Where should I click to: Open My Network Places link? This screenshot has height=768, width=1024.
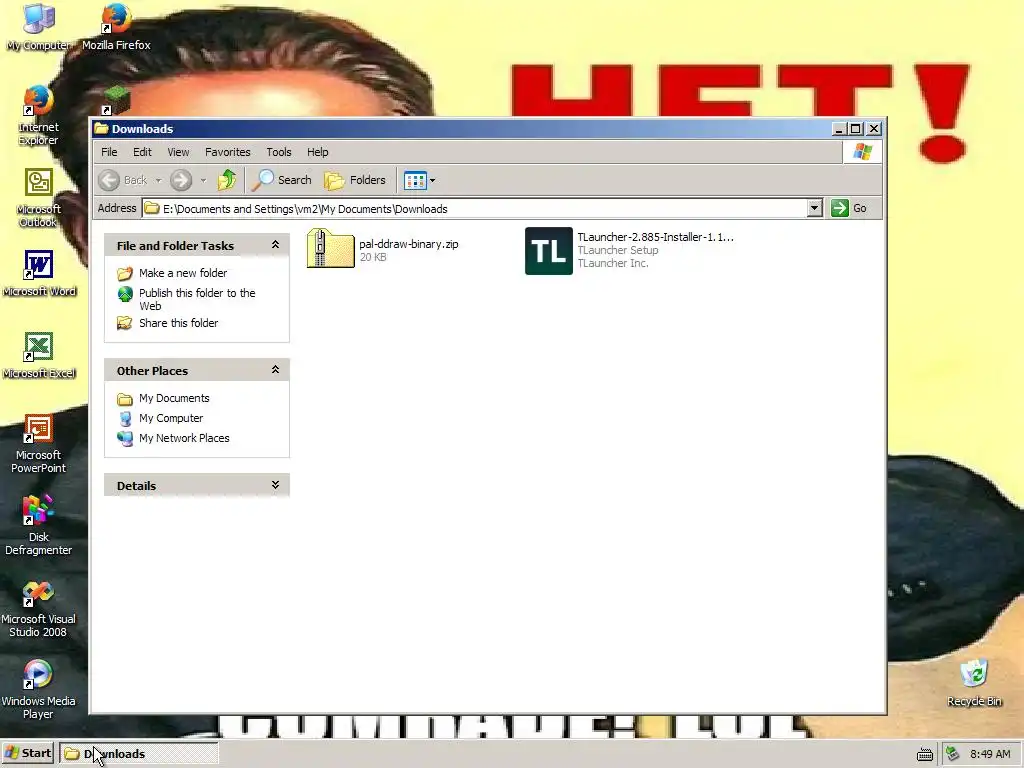(184, 438)
